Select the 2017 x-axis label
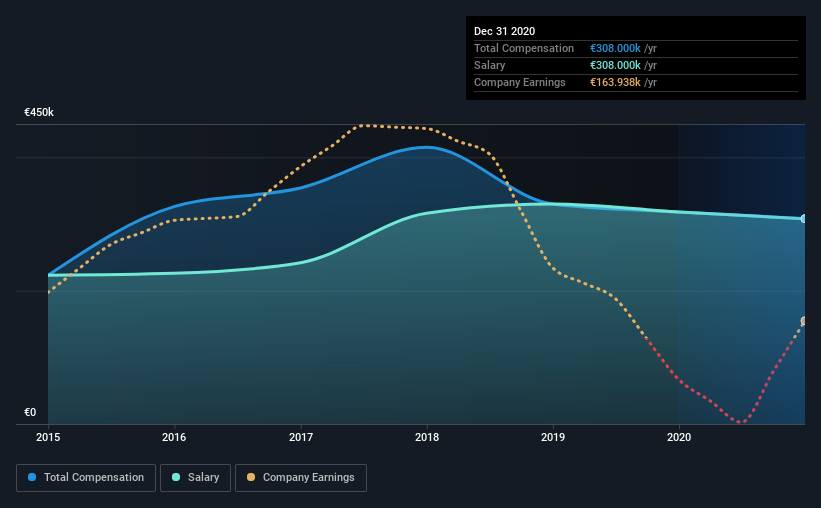The height and width of the screenshot is (508, 821). (301, 437)
